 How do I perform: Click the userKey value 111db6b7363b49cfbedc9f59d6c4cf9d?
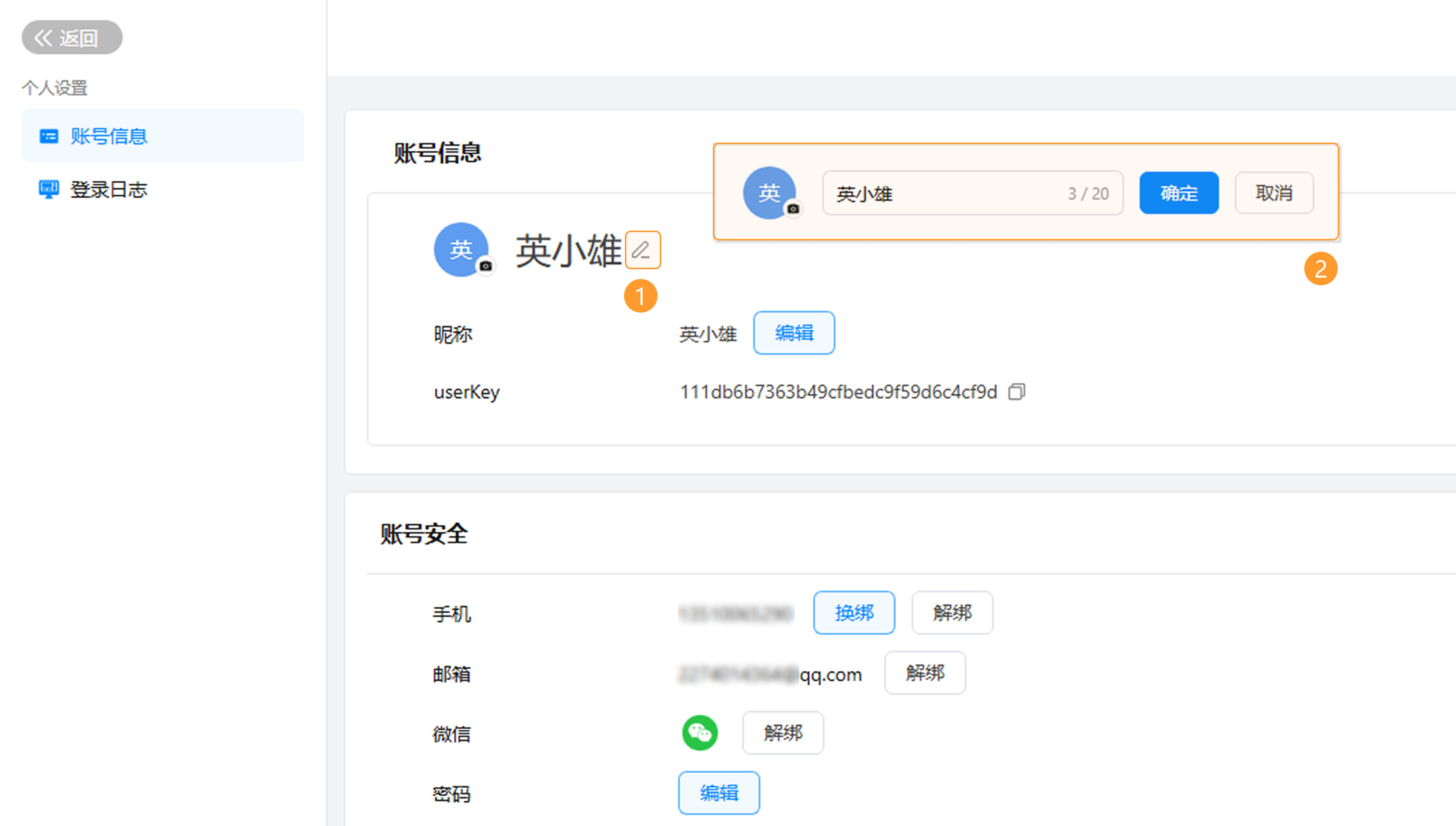tap(838, 391)
